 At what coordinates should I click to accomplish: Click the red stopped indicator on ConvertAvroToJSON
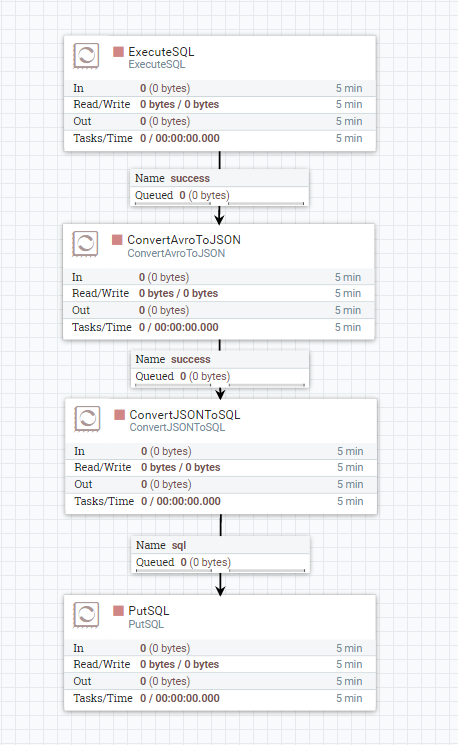click(117, 239)
